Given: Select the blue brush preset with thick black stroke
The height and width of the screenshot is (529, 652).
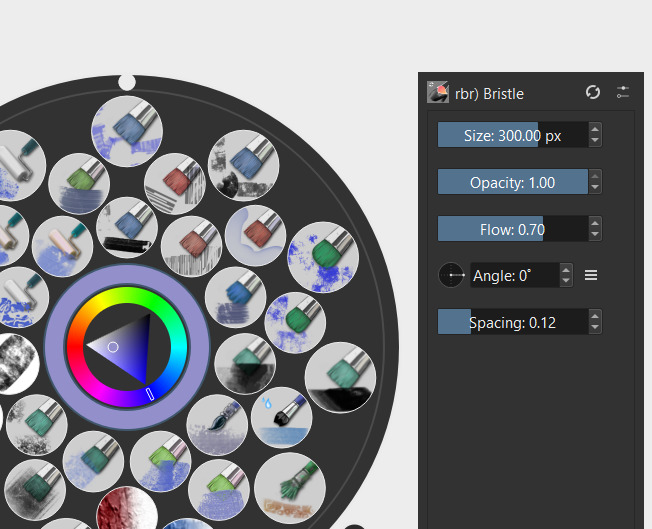Looking at the screenshot, I should (126, 227).
